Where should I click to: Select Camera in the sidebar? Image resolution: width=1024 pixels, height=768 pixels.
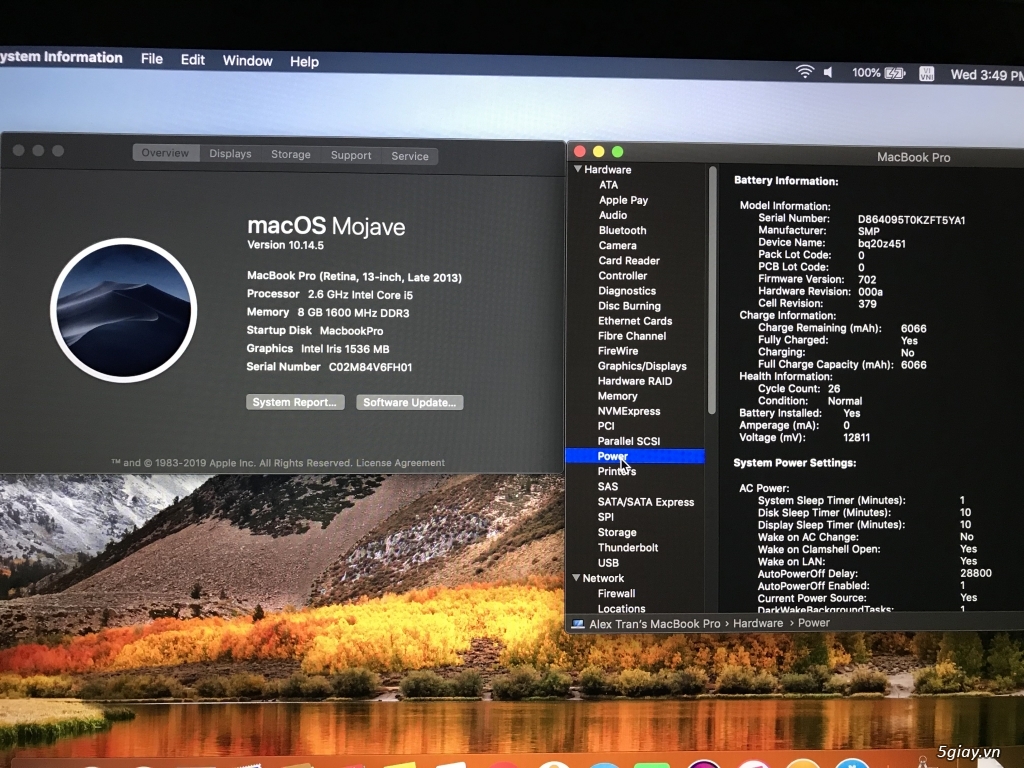point(617,246)
